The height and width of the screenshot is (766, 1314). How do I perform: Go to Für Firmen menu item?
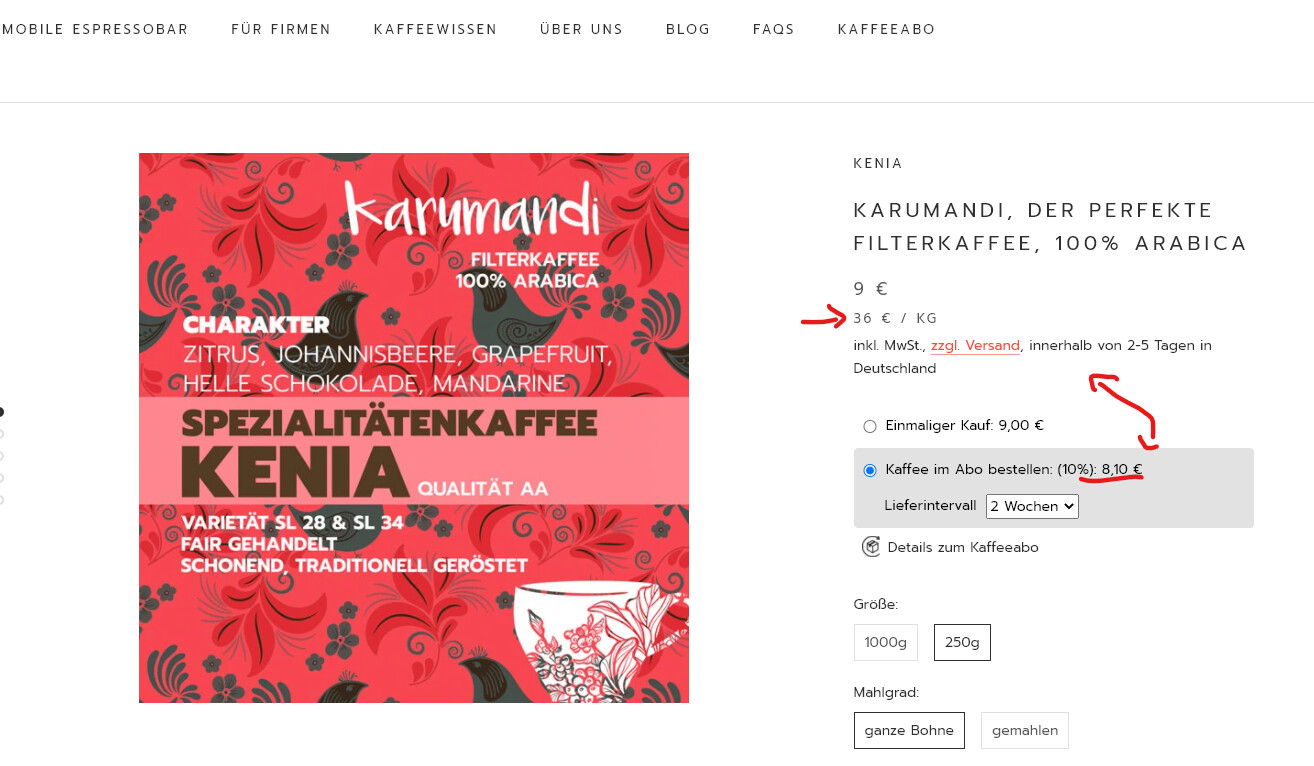[281, 29]
